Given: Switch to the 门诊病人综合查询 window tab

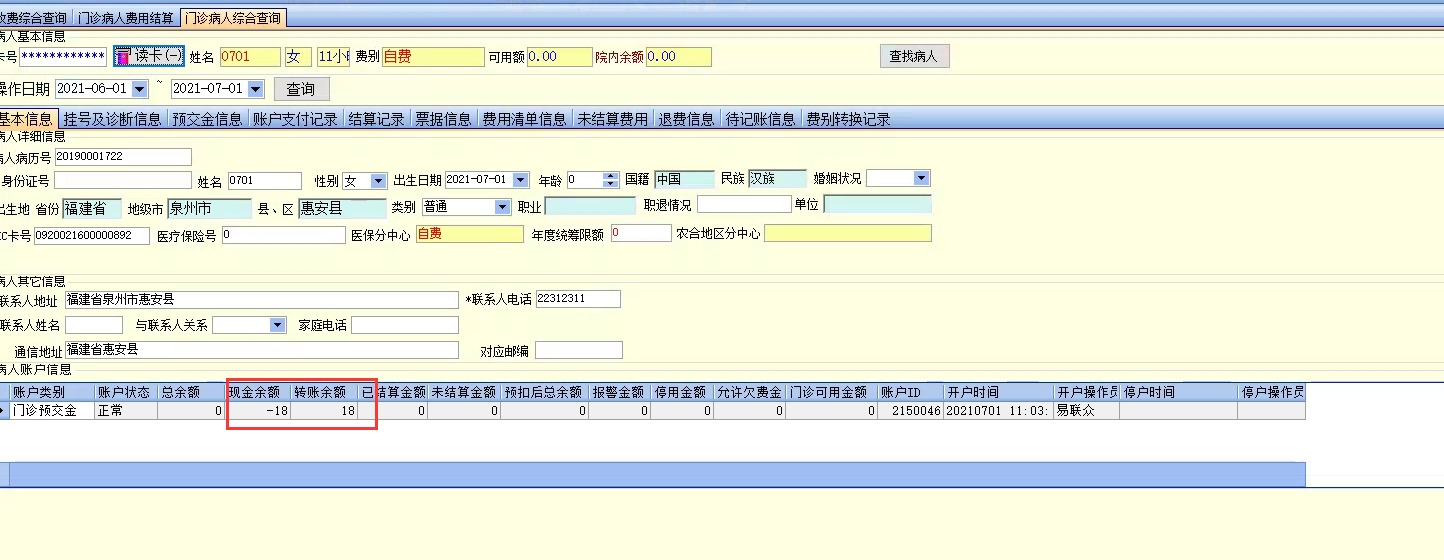Looking at the screenshot, I should pyautogui.click(x=232, y=18).
